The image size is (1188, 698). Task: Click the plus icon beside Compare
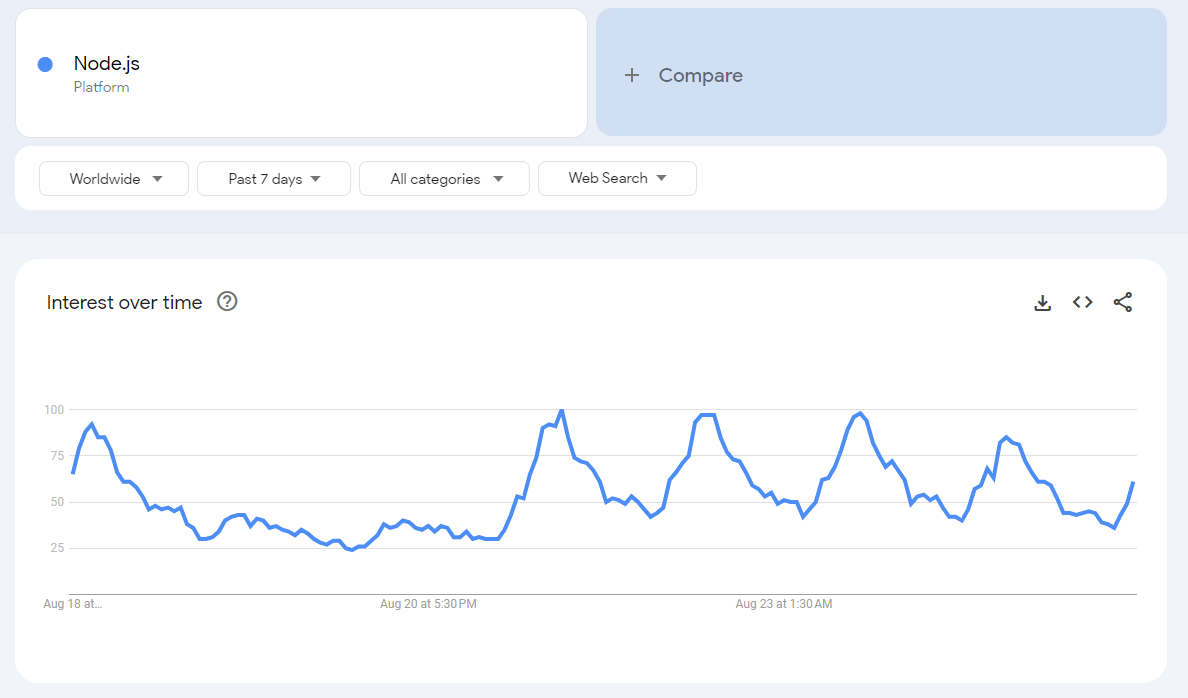click(632, 75)
